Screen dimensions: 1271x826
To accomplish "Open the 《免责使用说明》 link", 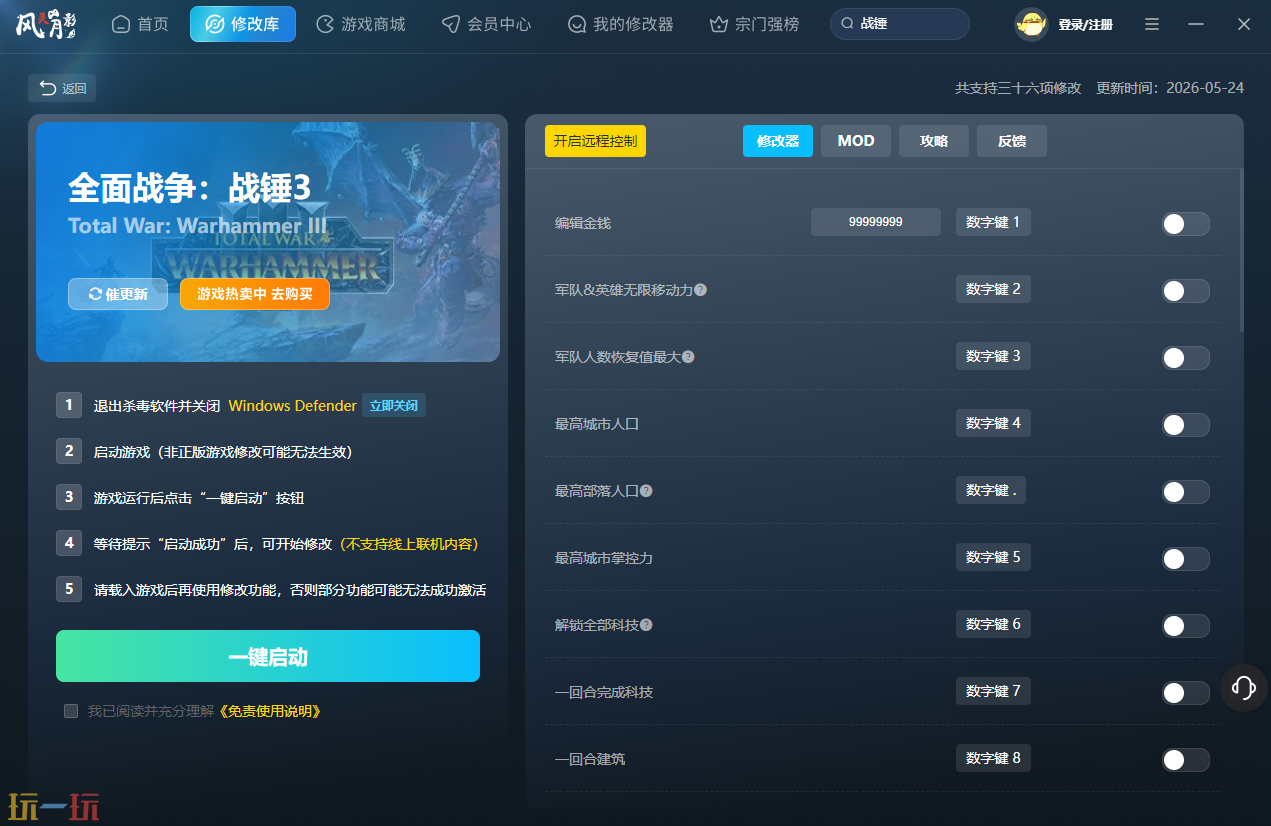I will pos(268,711).
